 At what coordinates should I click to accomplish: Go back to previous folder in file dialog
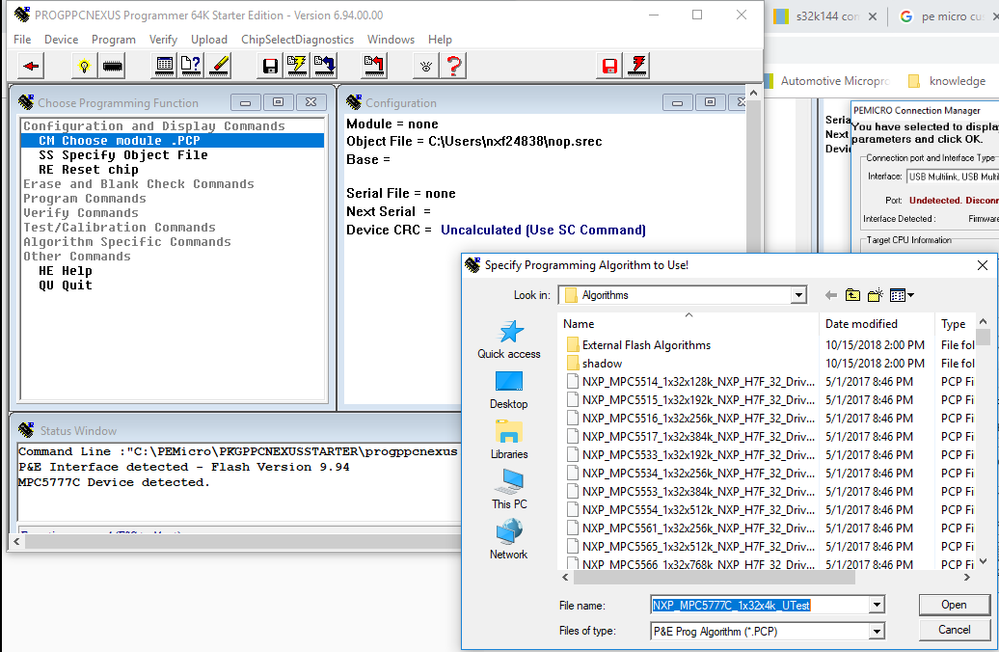coord(831,295)
